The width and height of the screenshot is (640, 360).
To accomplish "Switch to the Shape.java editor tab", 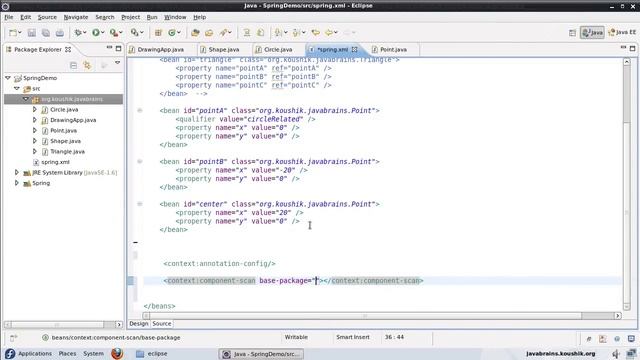I will coord(224,49).
